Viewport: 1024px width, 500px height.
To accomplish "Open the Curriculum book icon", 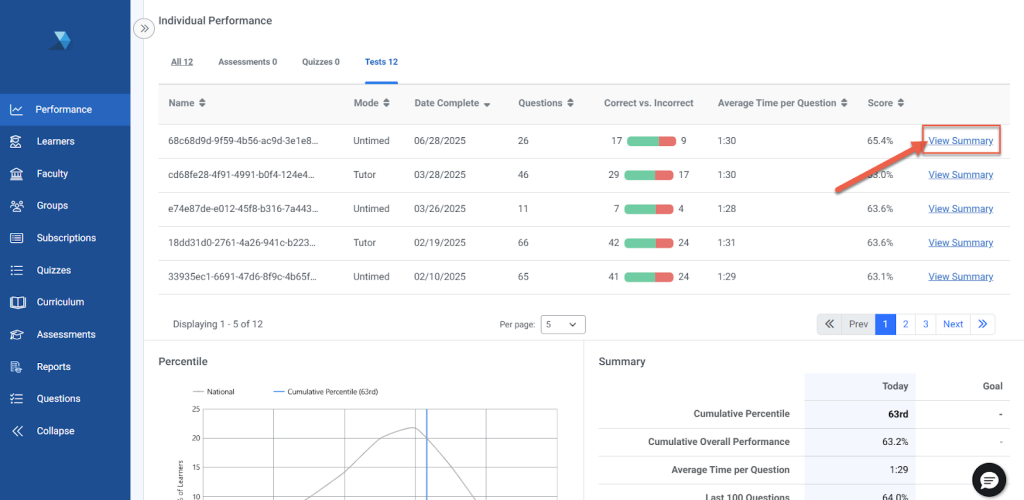I will pos(16,302).
